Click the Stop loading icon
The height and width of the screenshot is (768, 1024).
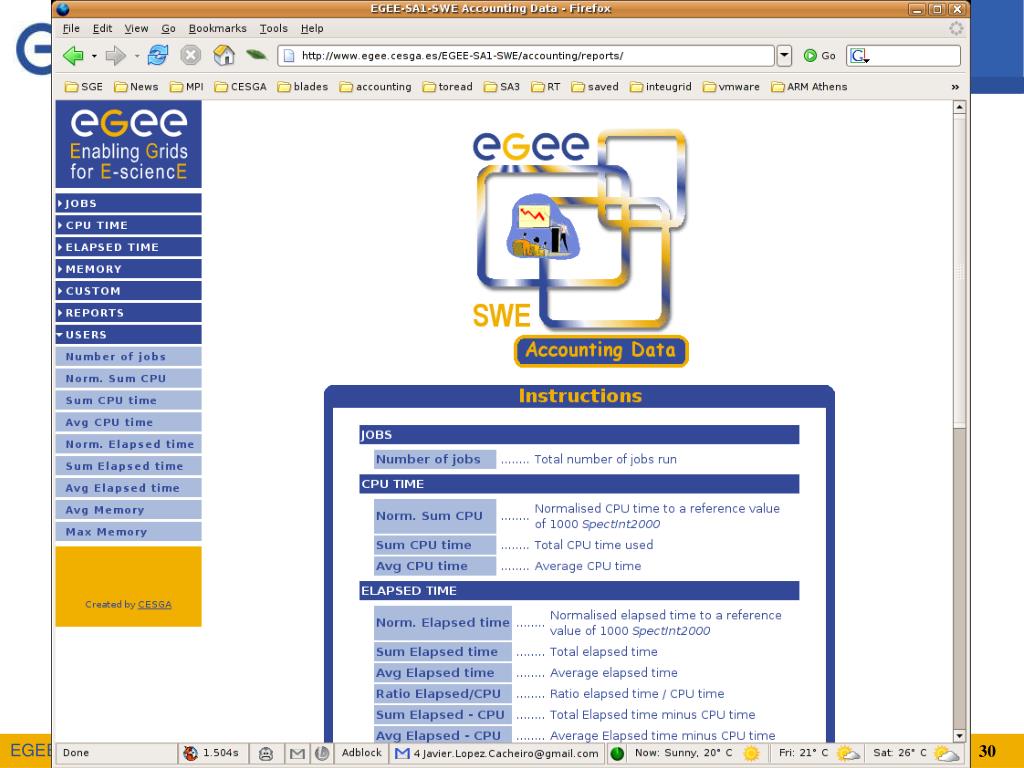[x=190, y=56]
